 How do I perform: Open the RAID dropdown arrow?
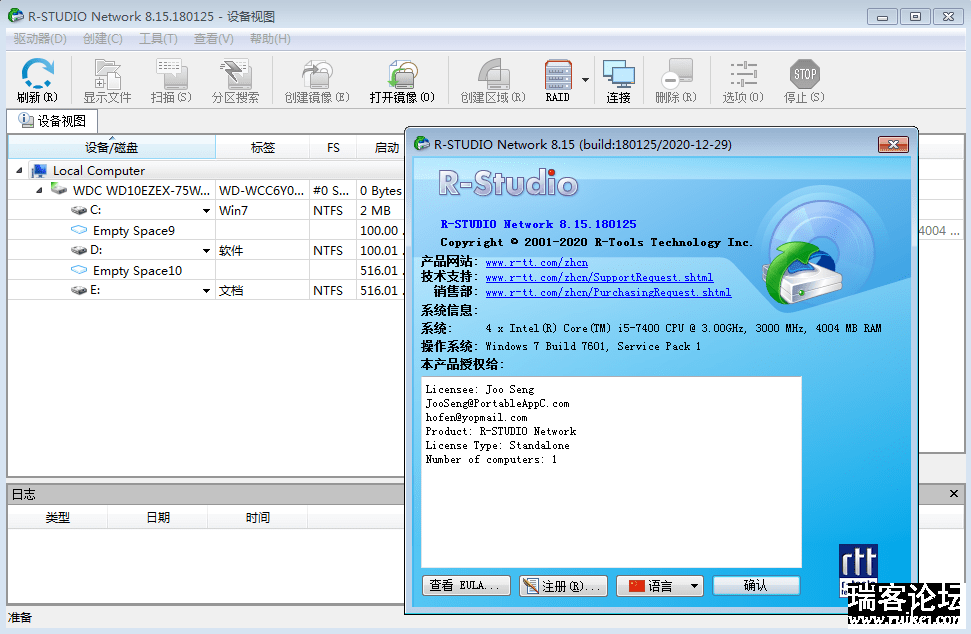(585, 79)
